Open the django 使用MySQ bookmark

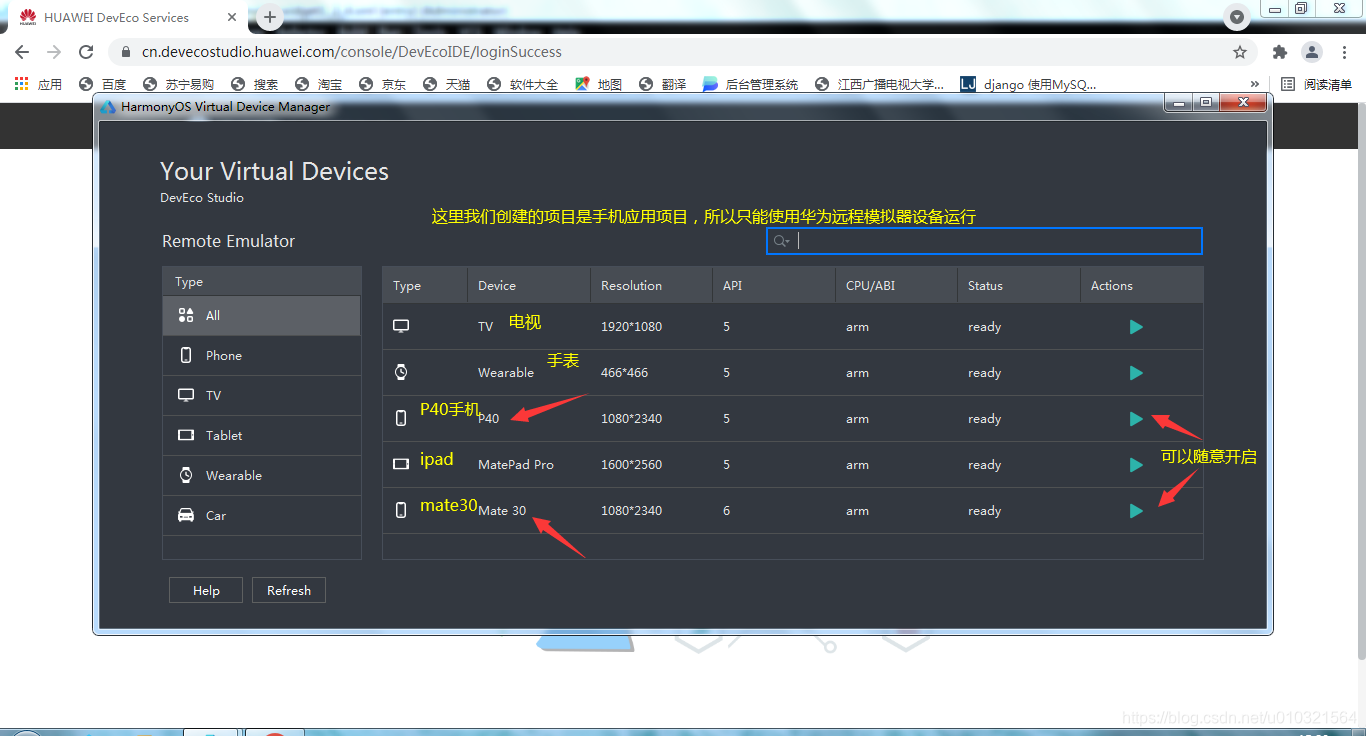[x=1028, y=85]
